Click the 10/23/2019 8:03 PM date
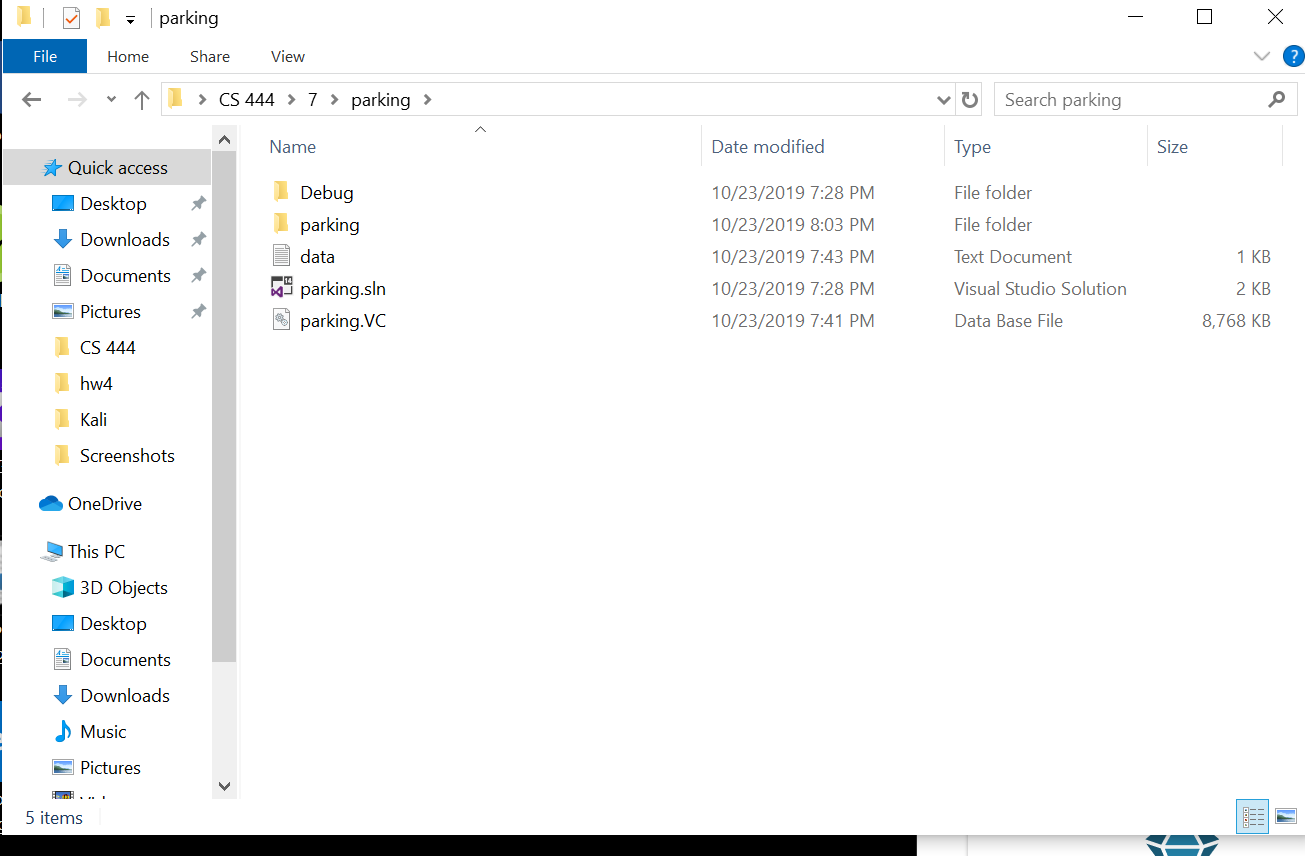Screen dimensions: 1305x856 793,225
